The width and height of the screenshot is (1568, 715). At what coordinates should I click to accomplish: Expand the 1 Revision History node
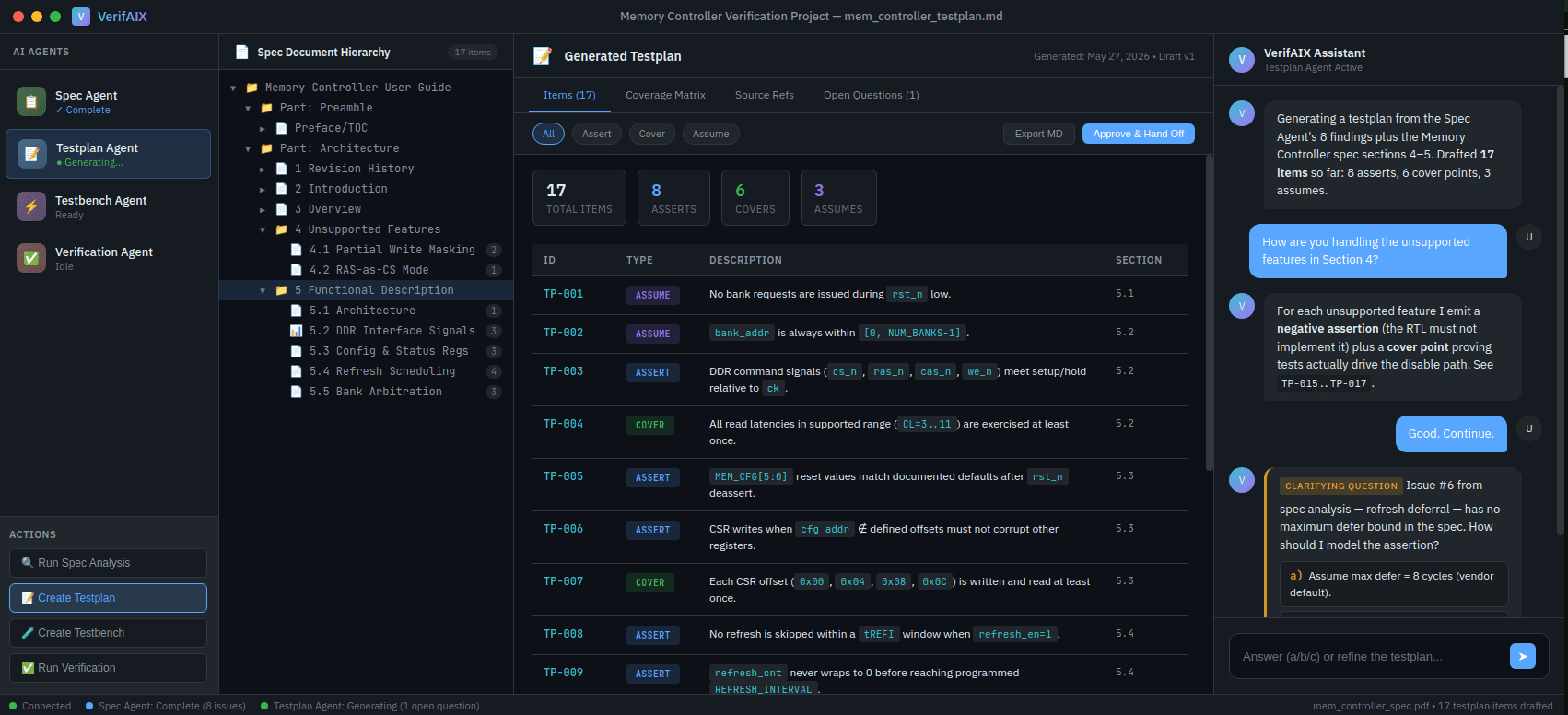pyautogui.click(x=263, y=170)
